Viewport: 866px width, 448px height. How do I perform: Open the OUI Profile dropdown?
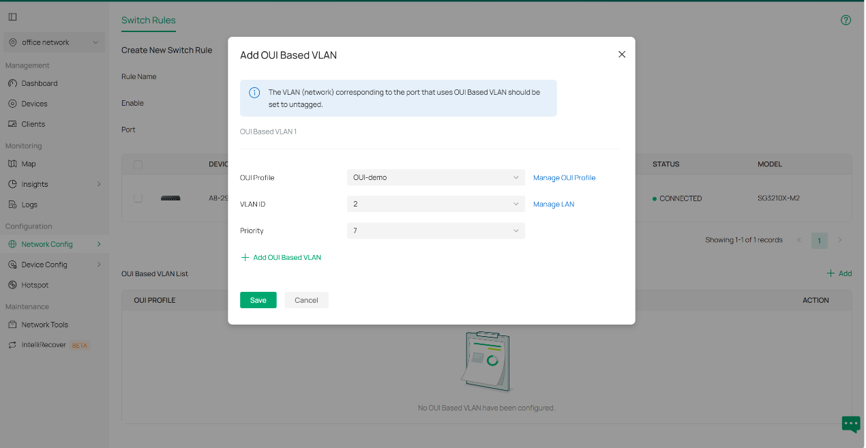coord(436,178)
